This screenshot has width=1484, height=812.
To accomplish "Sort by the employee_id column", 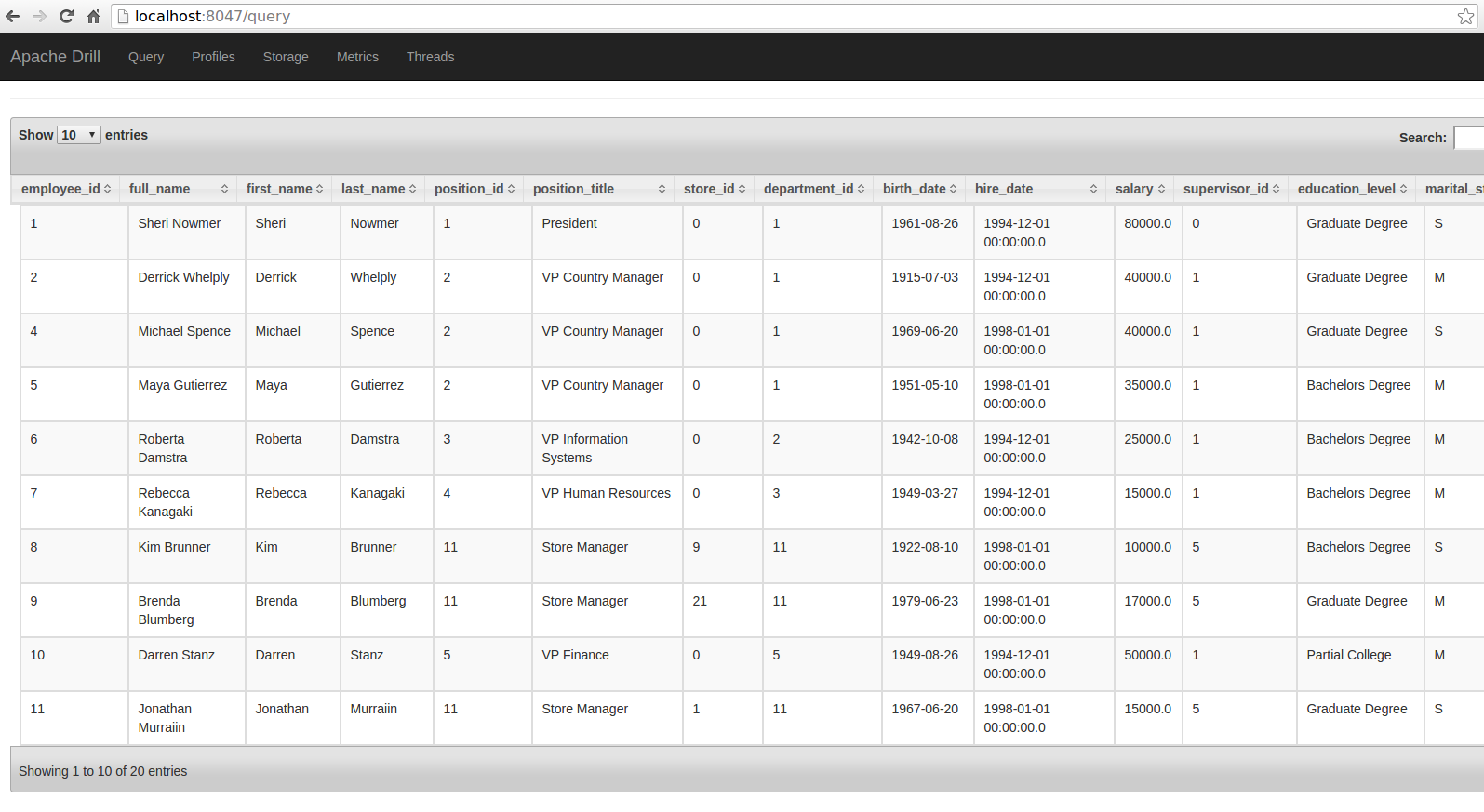I will click(65, 189).
